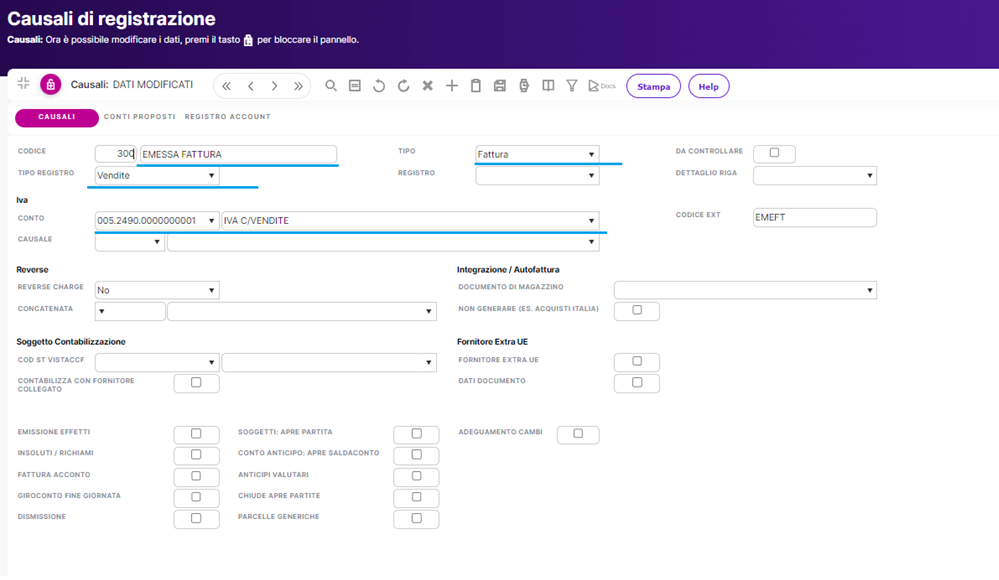This screenshot has height=580, width=999.
Task: Click the Codice Ext field EMEFT
Action: pyautogui.click(x=815, y=217)
